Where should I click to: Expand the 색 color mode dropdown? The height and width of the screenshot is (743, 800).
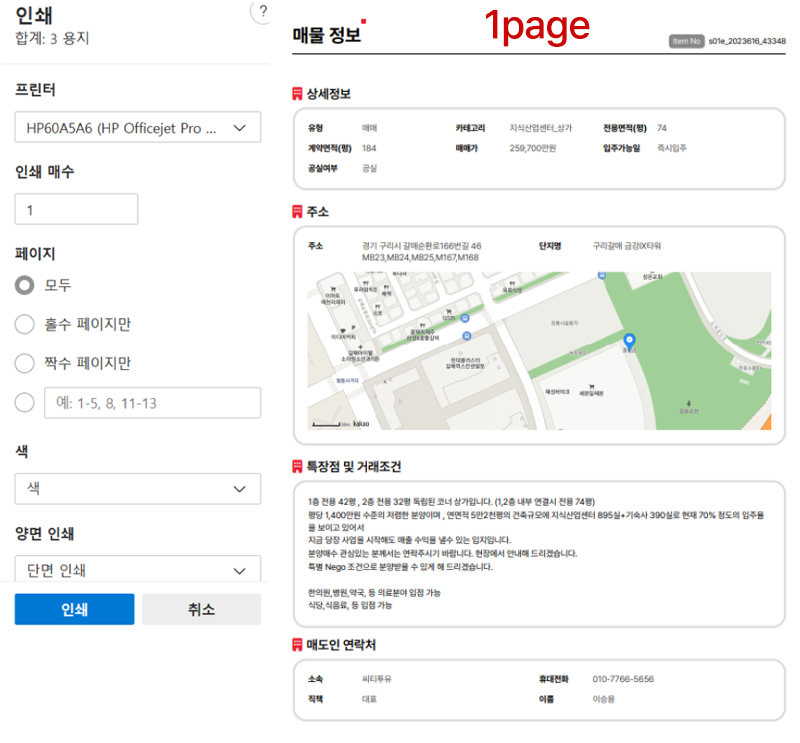[138, 489]
